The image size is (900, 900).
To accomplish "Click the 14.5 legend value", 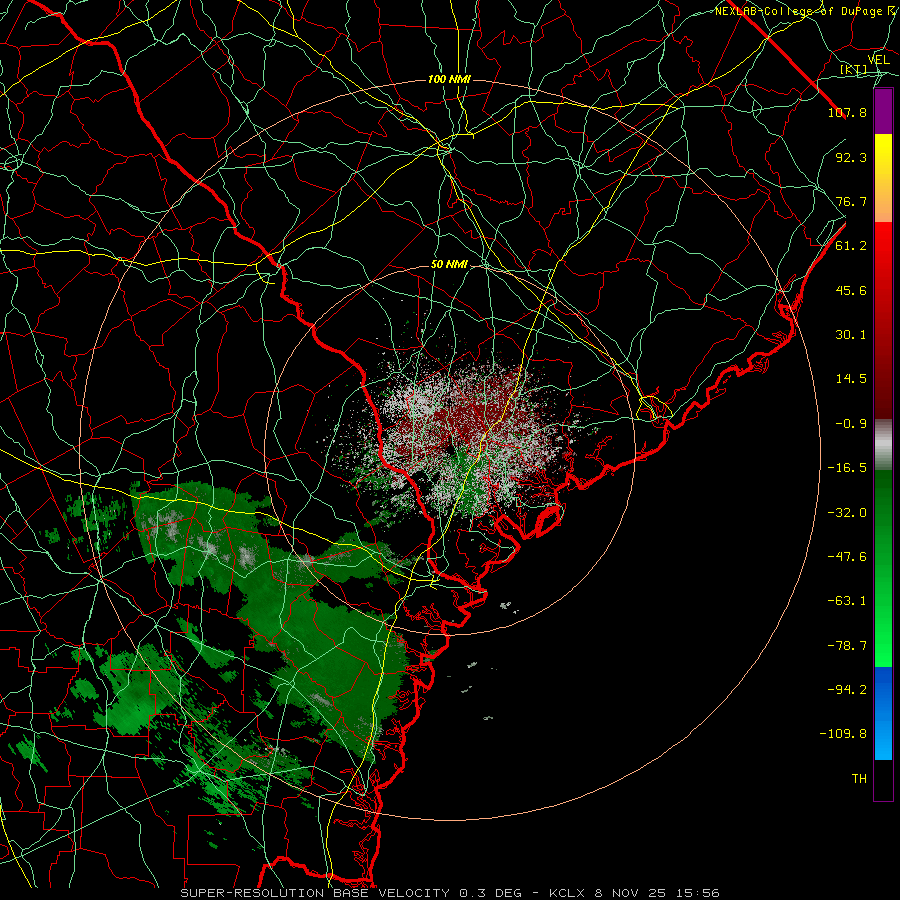I will pos(851,378).
